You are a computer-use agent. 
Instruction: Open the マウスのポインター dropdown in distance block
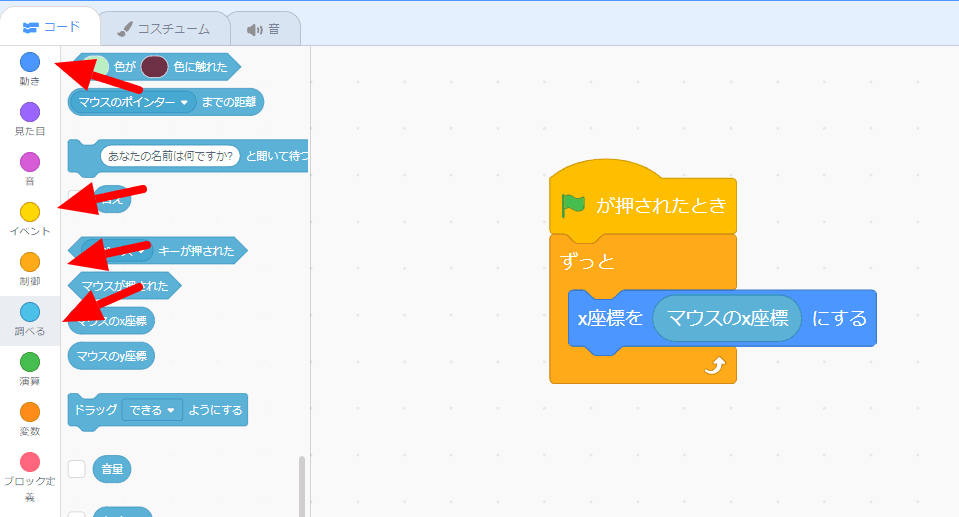pos(133,102)
